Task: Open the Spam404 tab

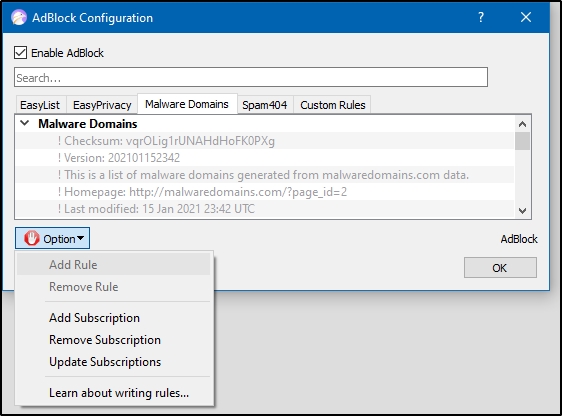Action: pos(265,105)
